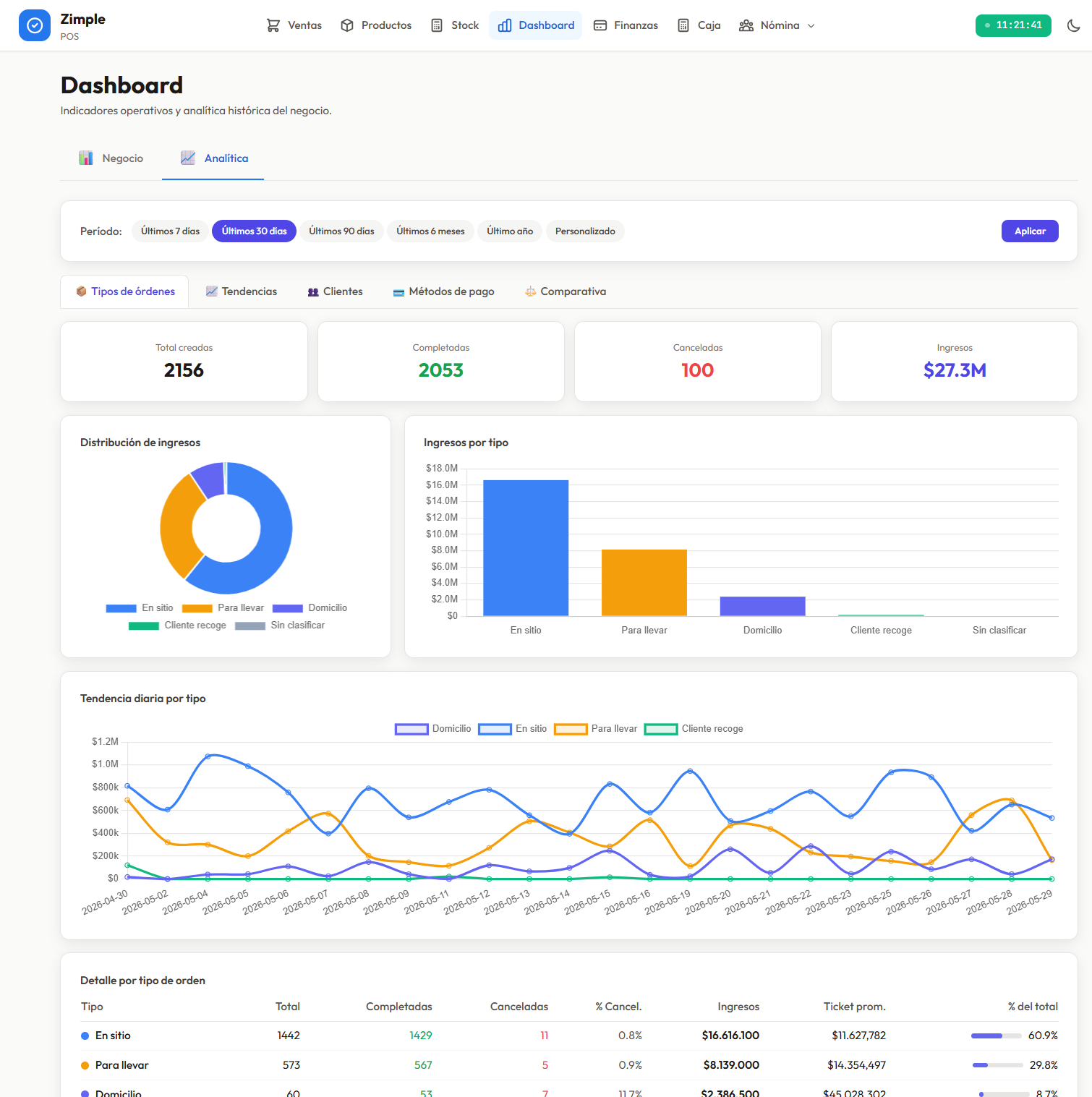Toggle Cliente recoge in donut legend
This screenshot has width=1092, height=1097.
(177, 626)
